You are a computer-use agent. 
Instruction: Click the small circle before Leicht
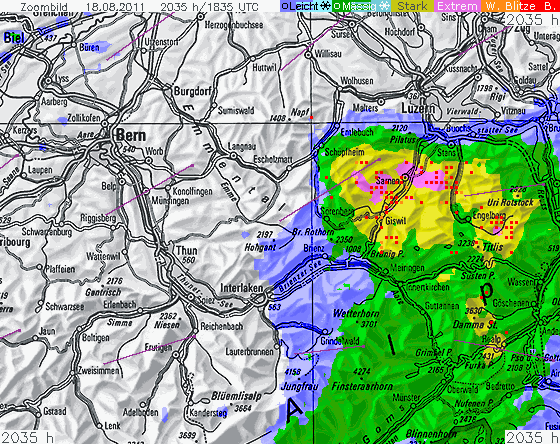[x=285, y=6]
